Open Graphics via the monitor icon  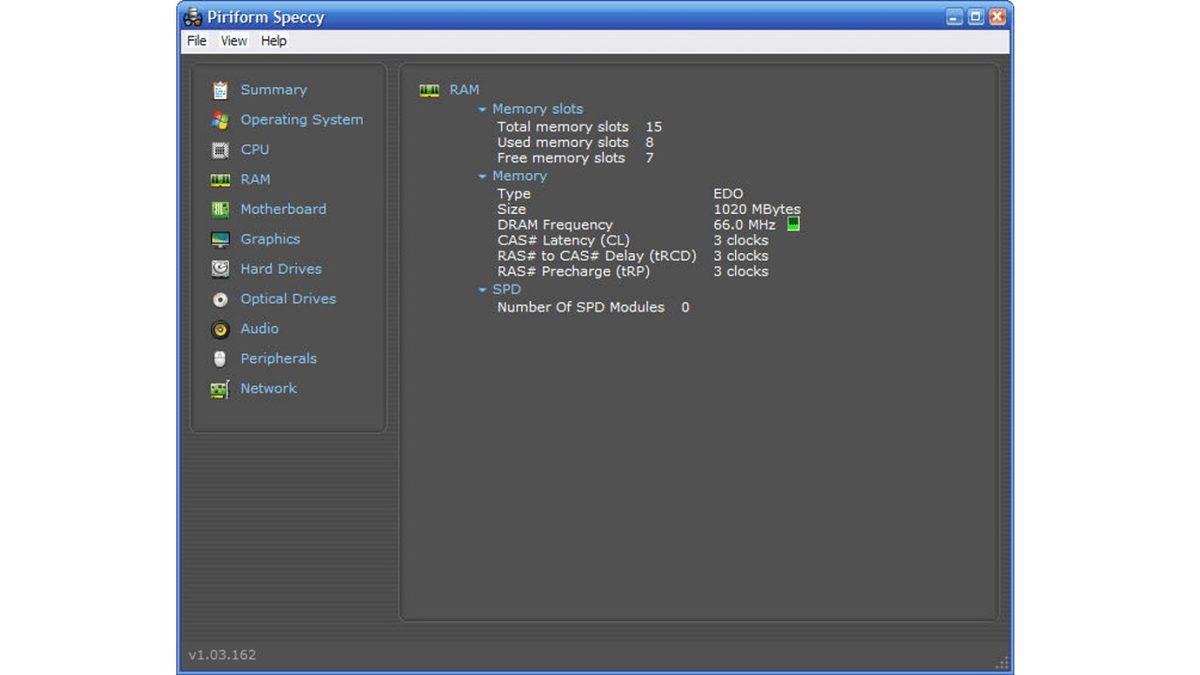(220, 240)
